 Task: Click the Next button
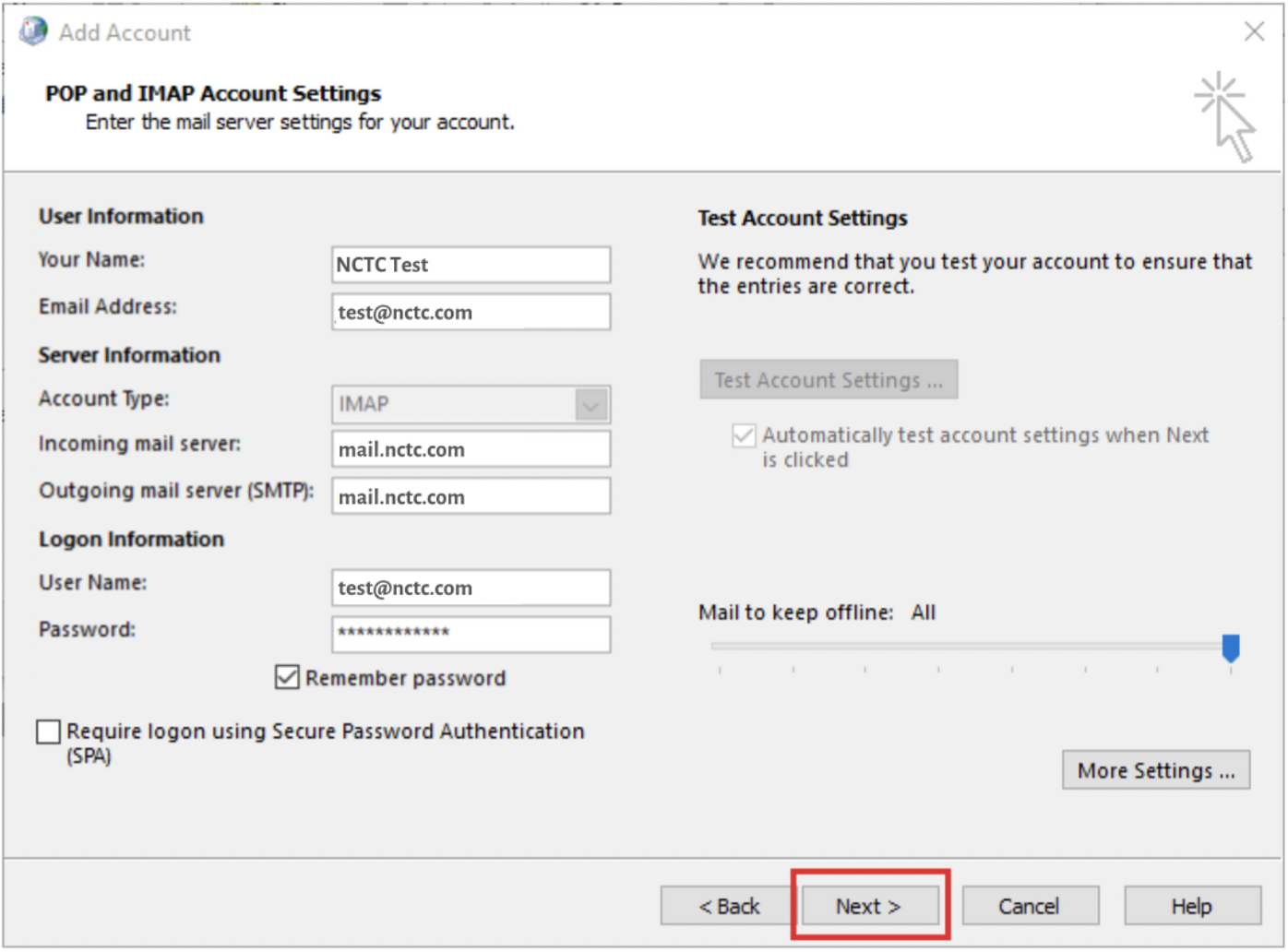(868, 905)
